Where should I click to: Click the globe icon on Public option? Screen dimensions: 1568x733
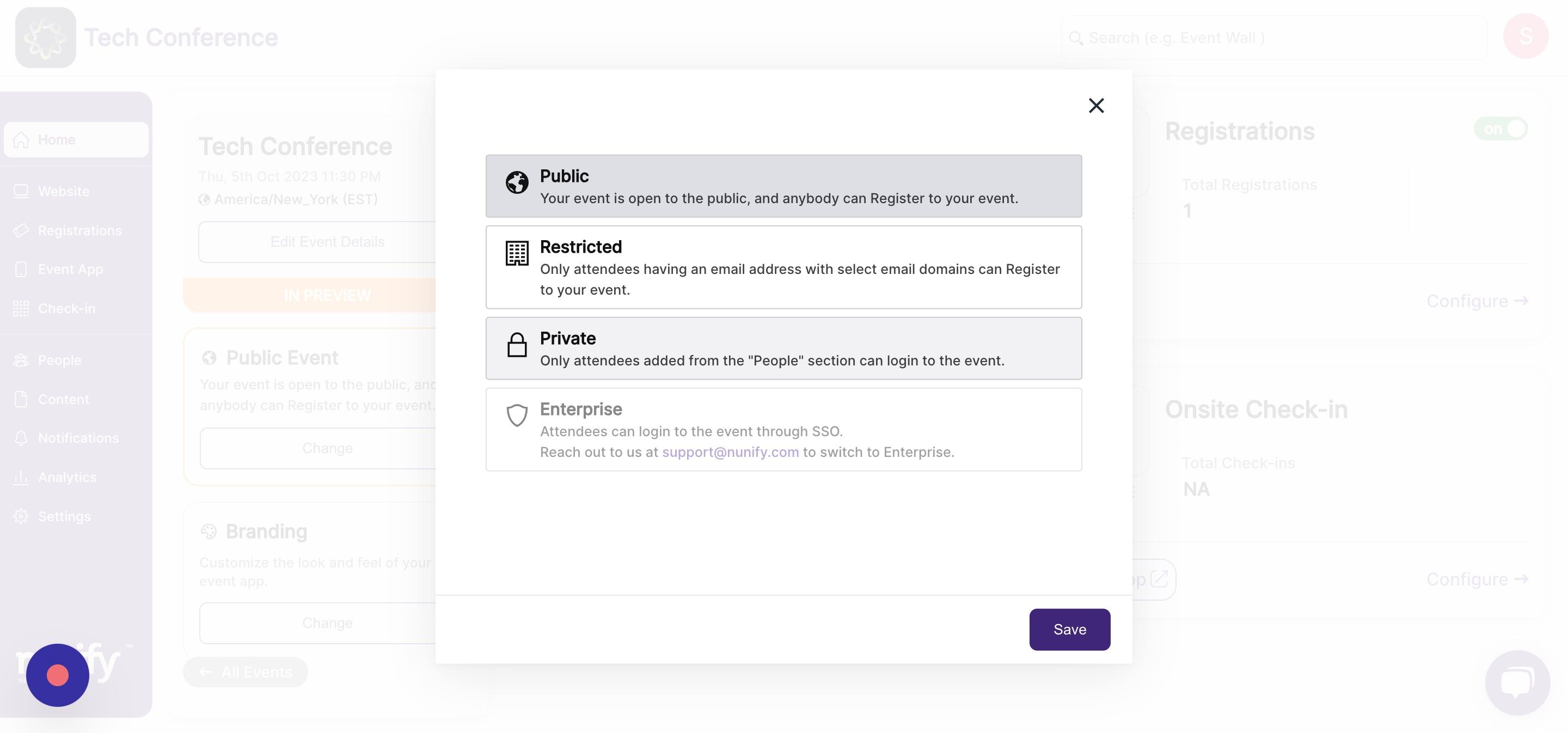517,182
